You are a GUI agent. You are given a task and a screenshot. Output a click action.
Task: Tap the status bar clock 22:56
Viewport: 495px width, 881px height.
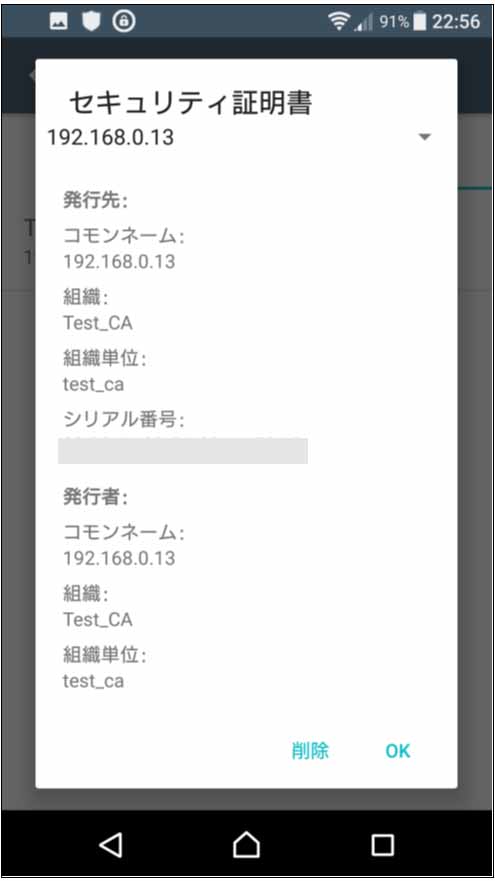coord(456,22)
